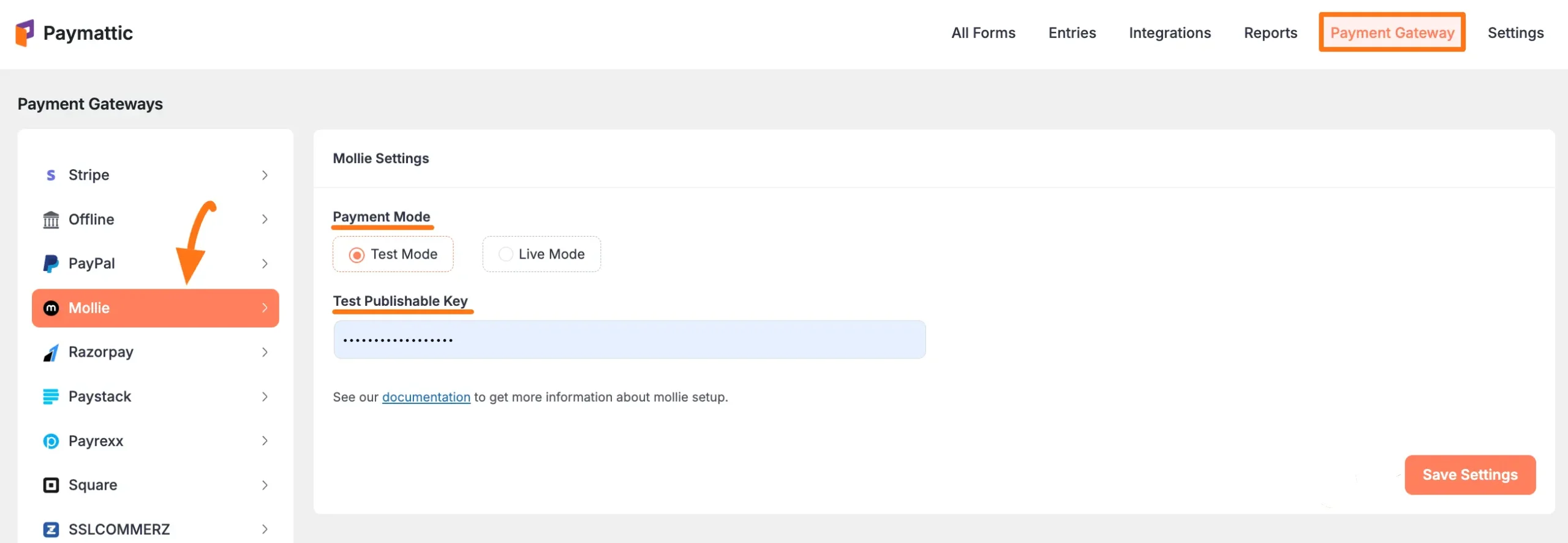
Task: Click the Test Publishable Key label
Action: 401,301
